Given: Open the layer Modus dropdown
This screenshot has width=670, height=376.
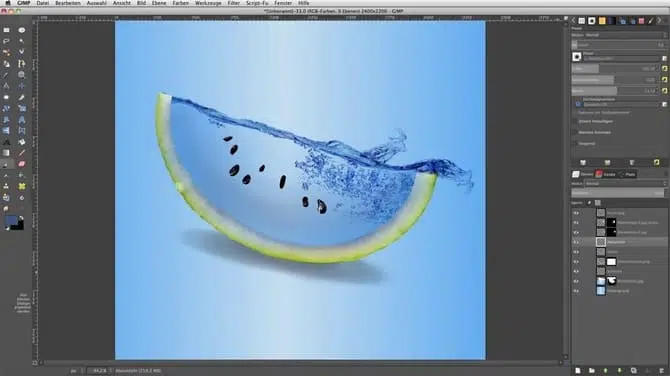Looking at the screenshot, I should click(x=626, y=184).
